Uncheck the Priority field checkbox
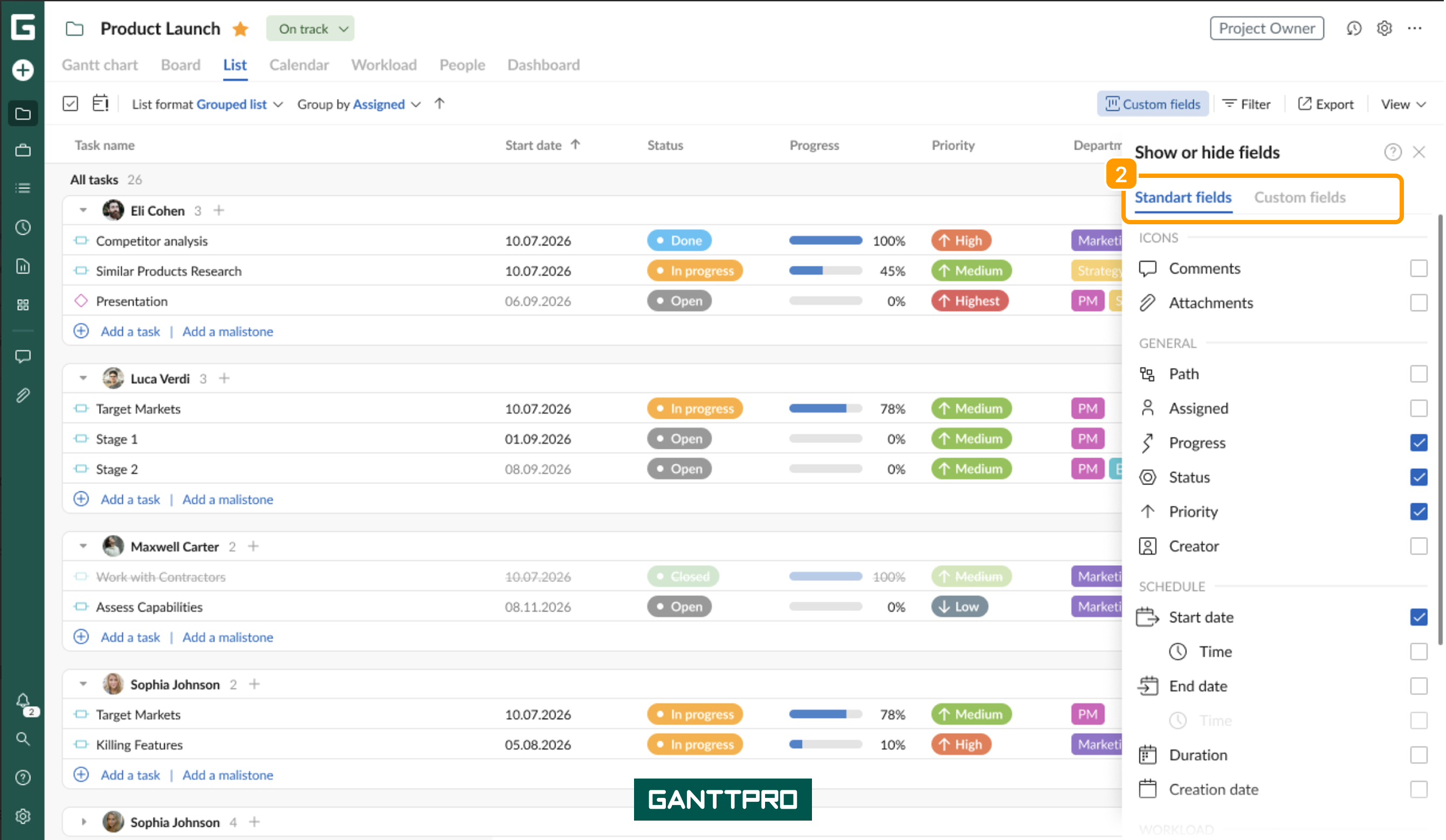 tap(1419, 512)
